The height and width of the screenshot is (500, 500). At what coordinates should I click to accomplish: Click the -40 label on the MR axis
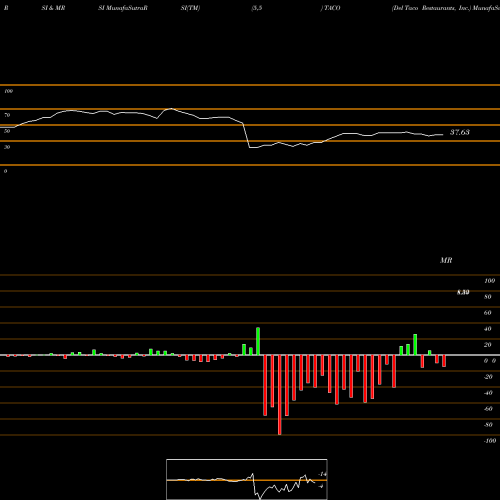point(488,393)
